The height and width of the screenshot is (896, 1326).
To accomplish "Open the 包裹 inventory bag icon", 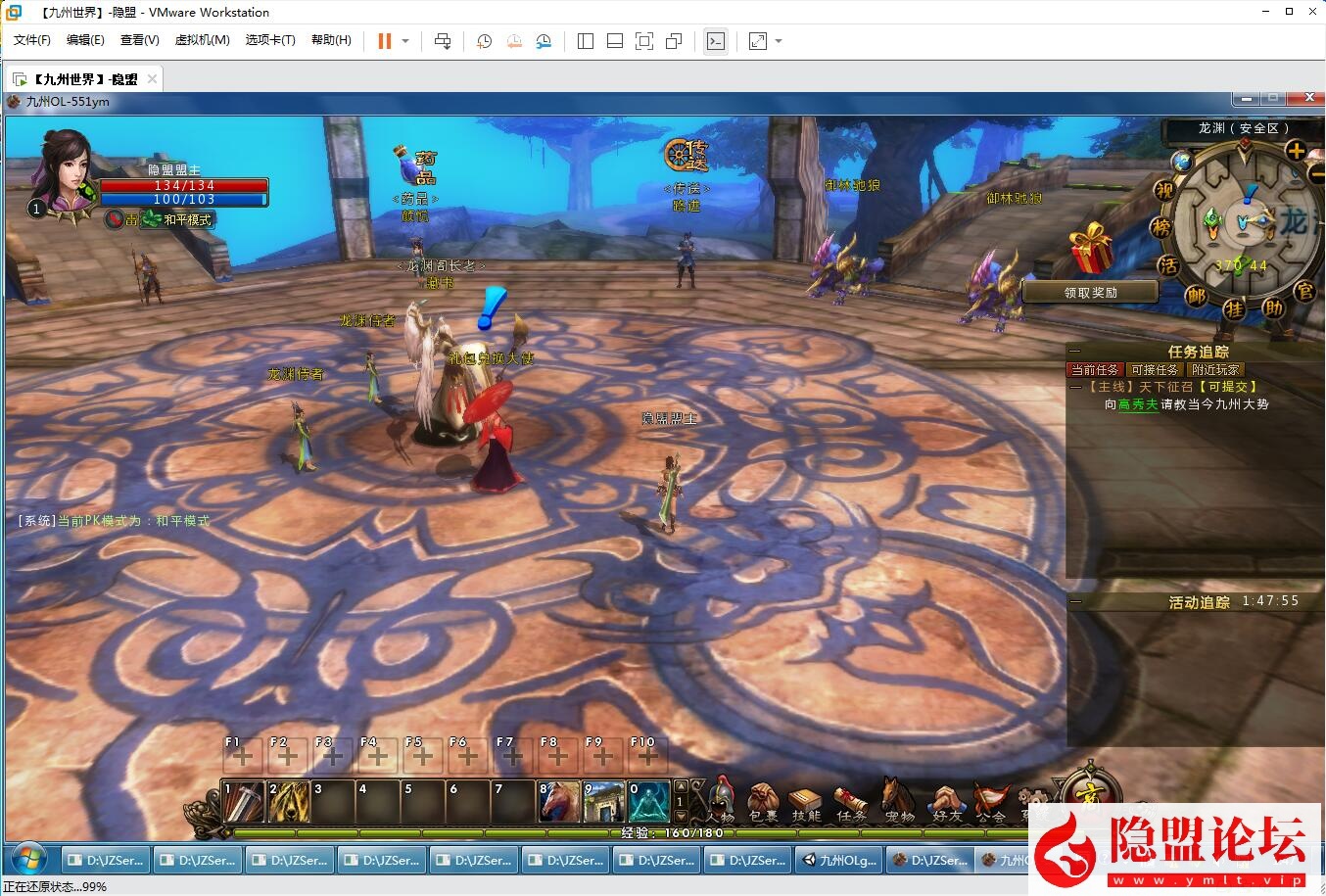I will click(763, 800).
